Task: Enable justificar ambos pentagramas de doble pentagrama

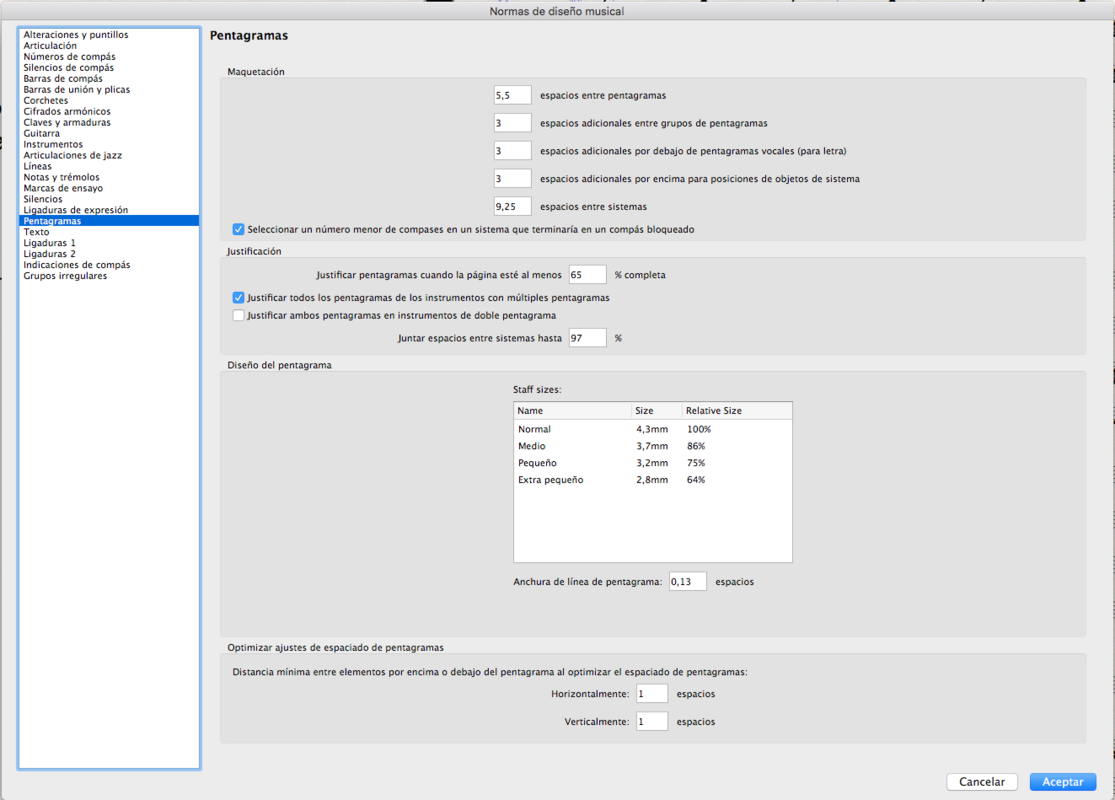Action: click(x=238, y=315)
